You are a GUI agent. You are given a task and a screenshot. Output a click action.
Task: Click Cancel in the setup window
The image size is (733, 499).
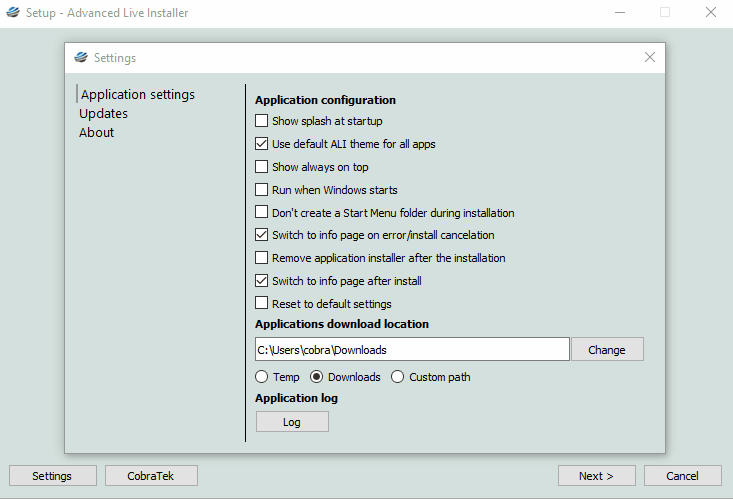pyautogui.click(x=683, y=476)
